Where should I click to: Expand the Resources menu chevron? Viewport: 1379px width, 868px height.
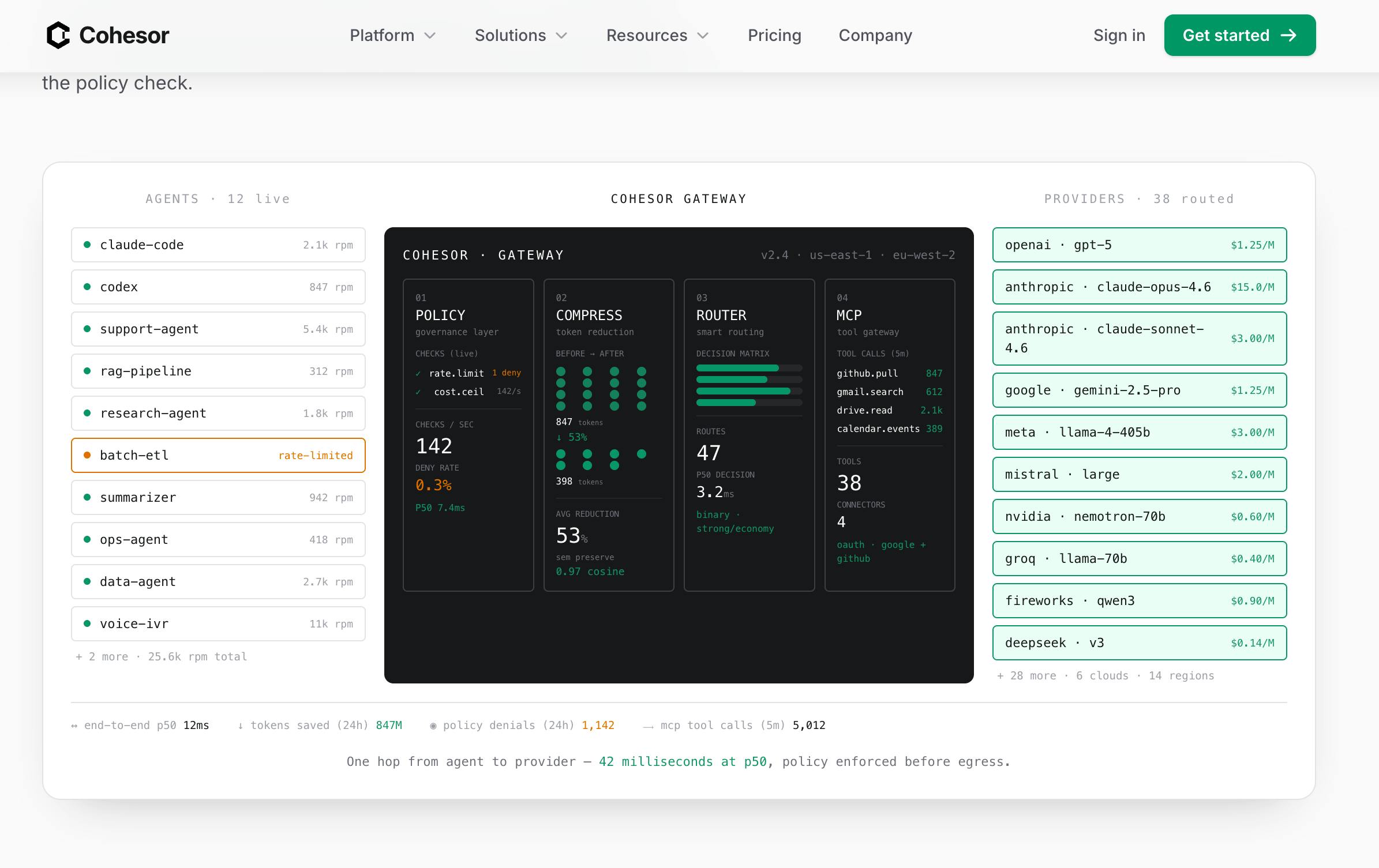pyautogui.click(x=703, y=36)
